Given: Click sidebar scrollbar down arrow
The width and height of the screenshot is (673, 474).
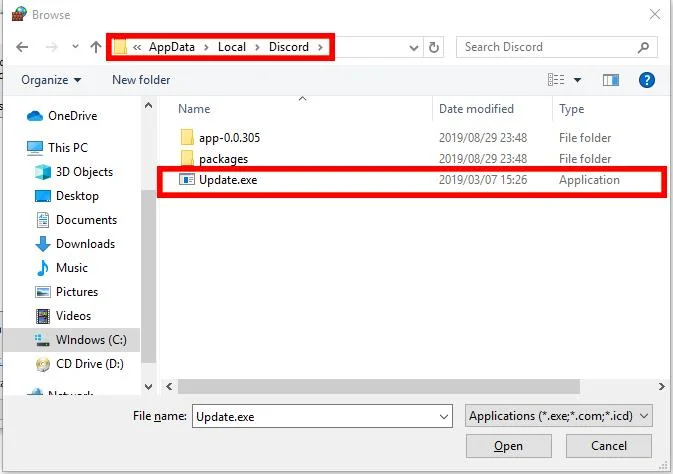Looking at the screenshot, I should (149, 386).
